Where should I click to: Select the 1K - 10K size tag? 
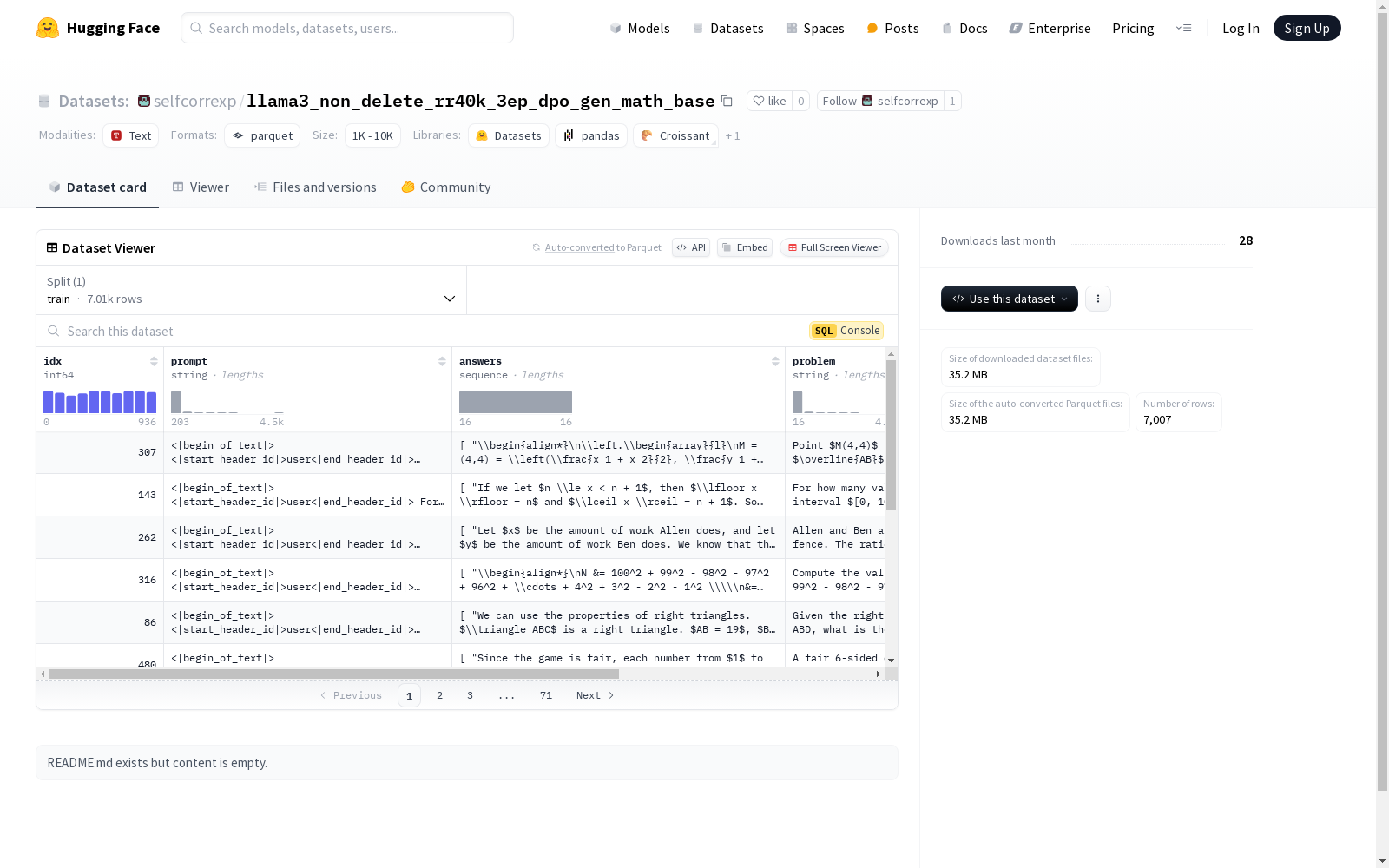(372, 135)
